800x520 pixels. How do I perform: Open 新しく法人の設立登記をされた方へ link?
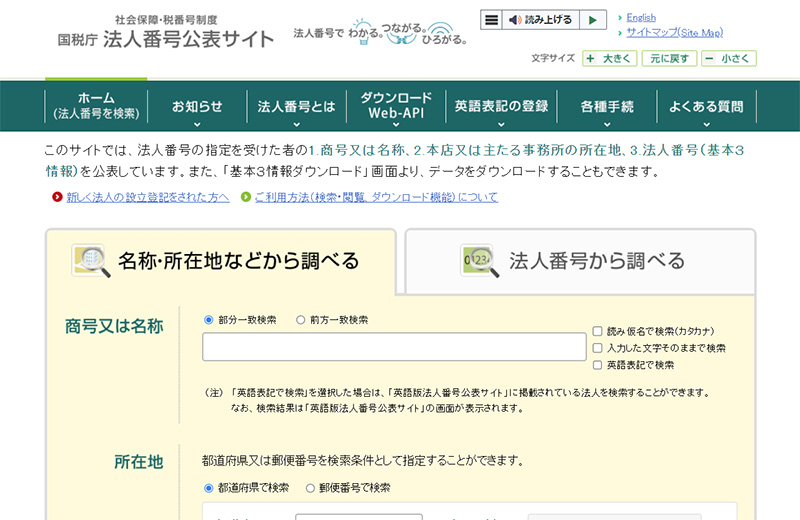tap(147, 198)
